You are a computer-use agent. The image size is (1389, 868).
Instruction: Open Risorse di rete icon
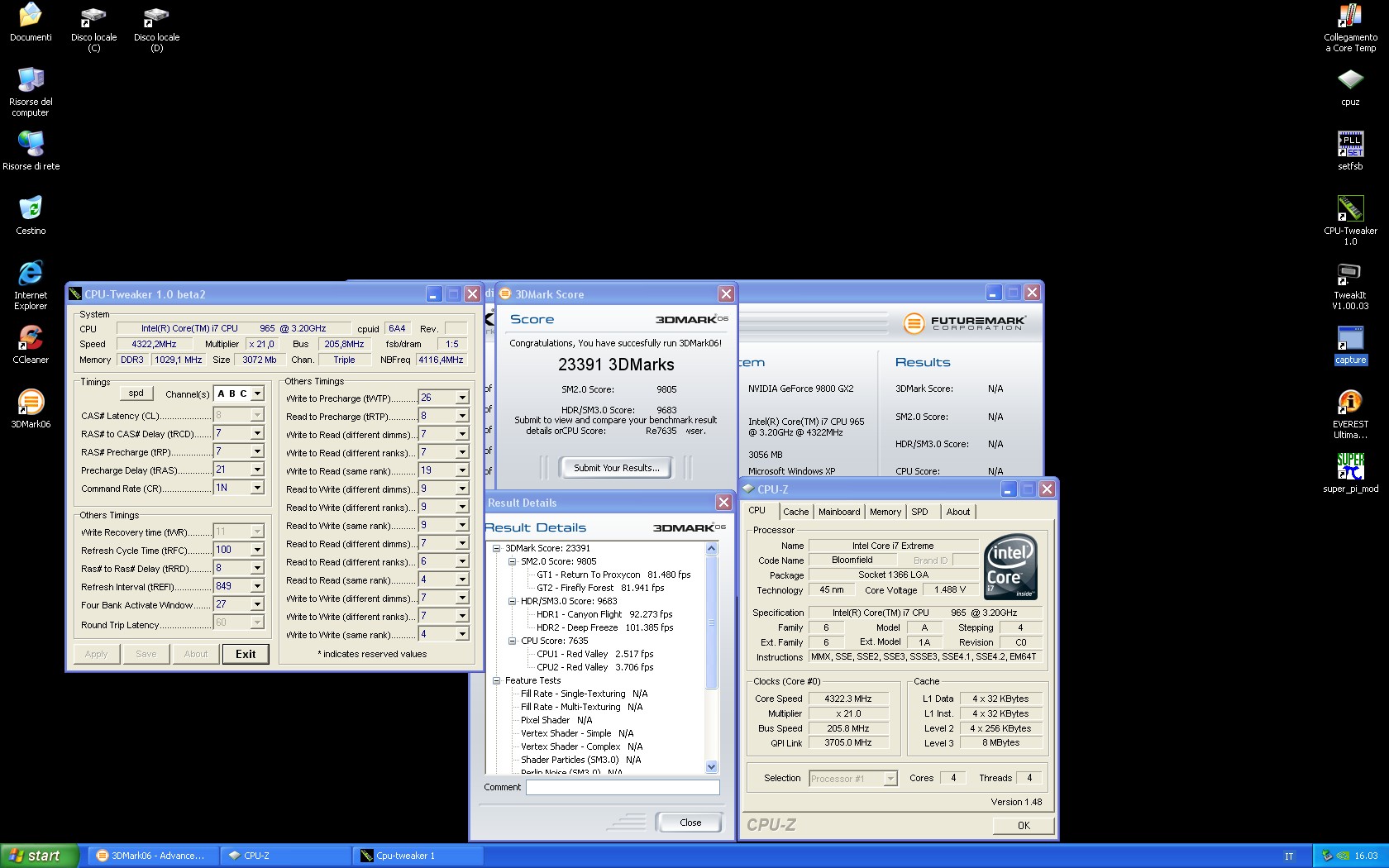pos(31,150)
